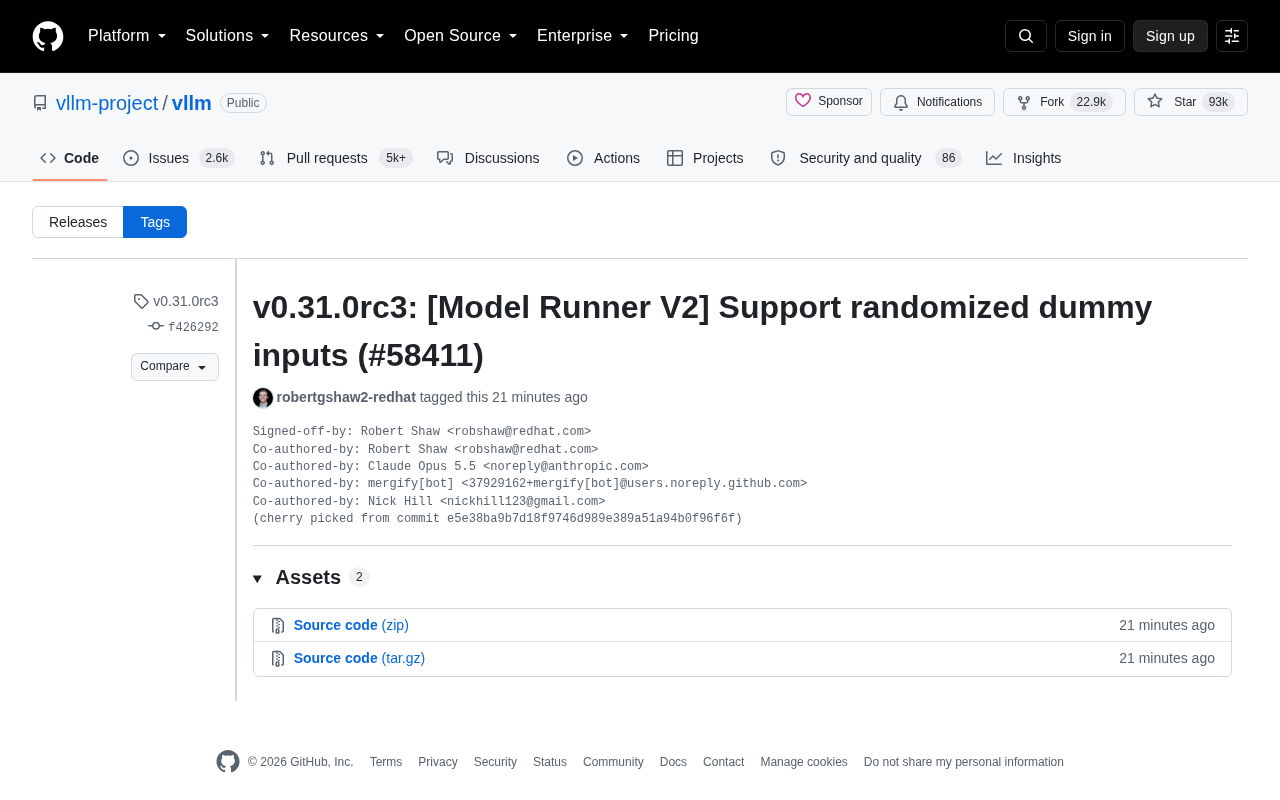Click the Notifications bell icon
The height and width of the screenshot is (800, 1280).
point(901,102)
